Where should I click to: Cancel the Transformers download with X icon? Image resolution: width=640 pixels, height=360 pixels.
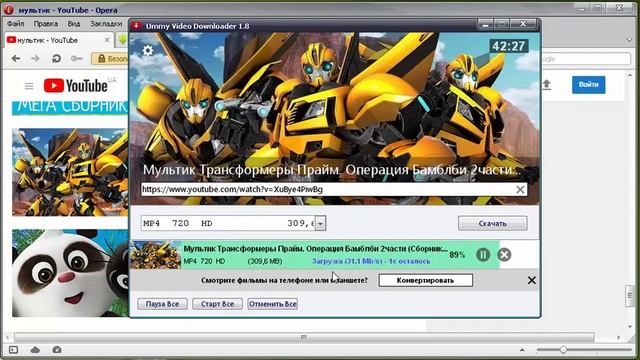[x=504, y=255]
